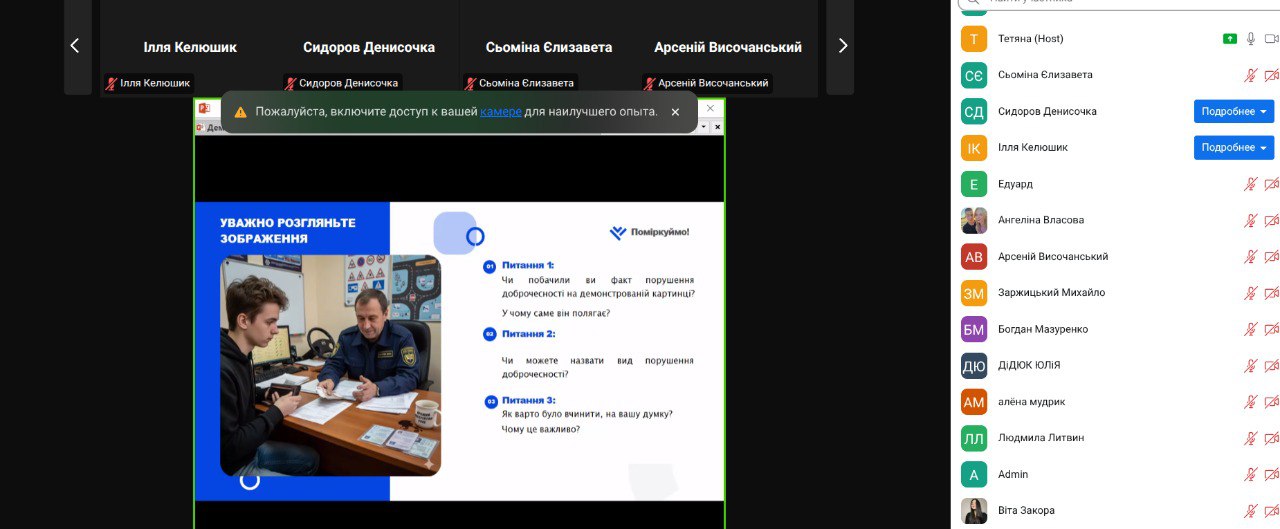The image size is (1280, 529).
Task: Click Тетяна's green screen-share icon
Action: pyautogui.click(x=1230, y=39)
